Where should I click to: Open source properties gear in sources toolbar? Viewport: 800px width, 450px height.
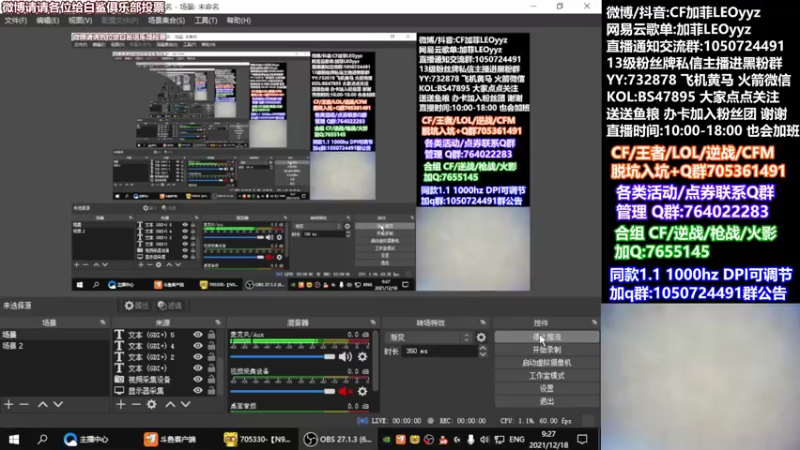point(152,404)
